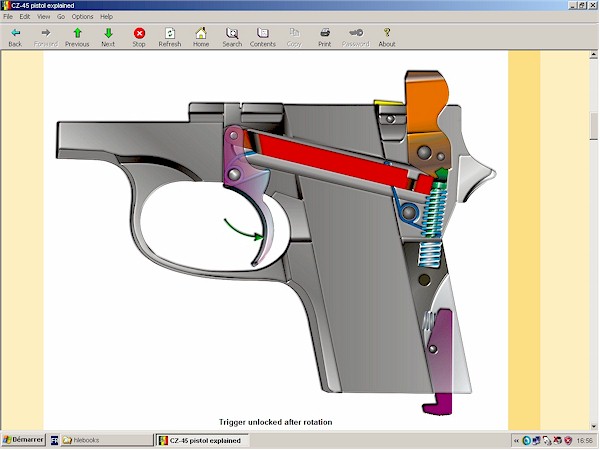Open the Options menu
Viewport: 600px width, 450px height.
pos(82,16)
